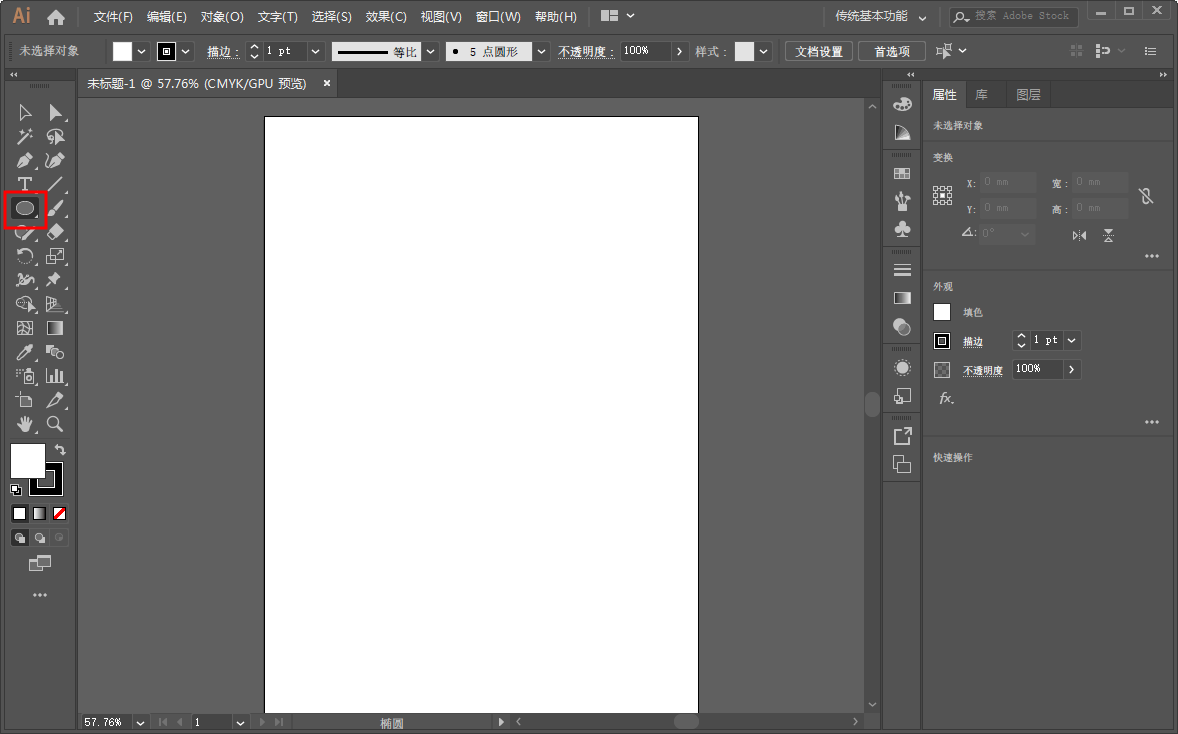Choose the Lasso tool

[x=55, y=137]
